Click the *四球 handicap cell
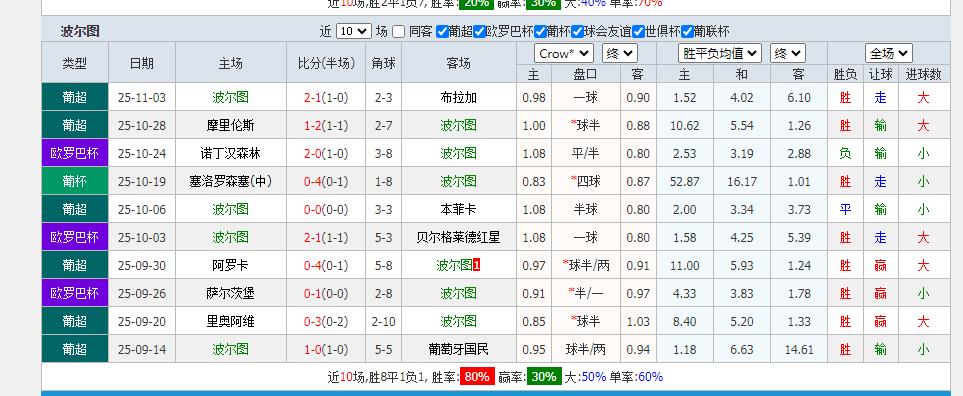This screenshot has height=396, width=963. click(x=585, y=182)
